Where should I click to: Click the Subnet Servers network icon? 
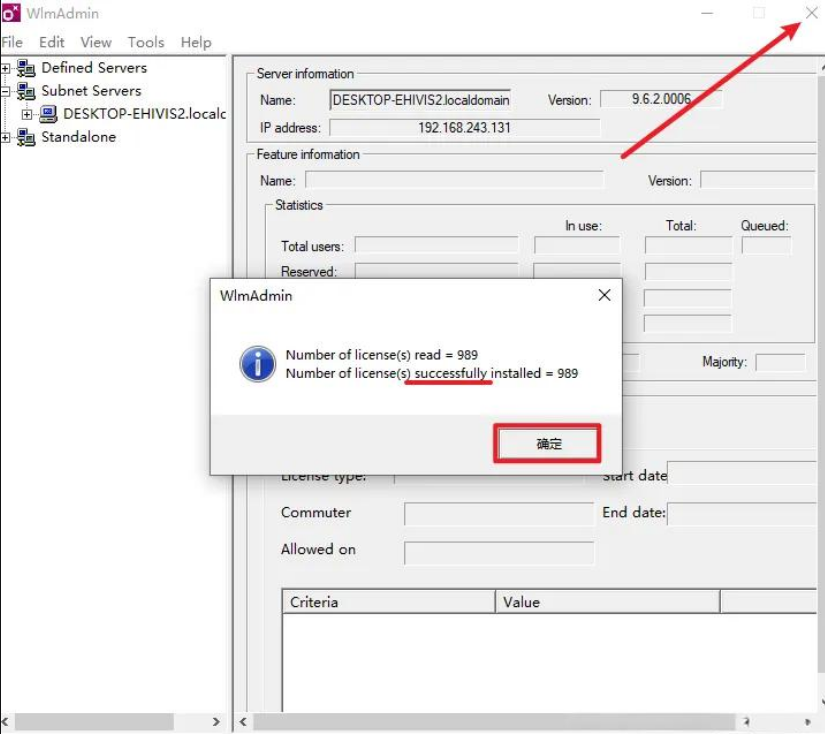26,91
